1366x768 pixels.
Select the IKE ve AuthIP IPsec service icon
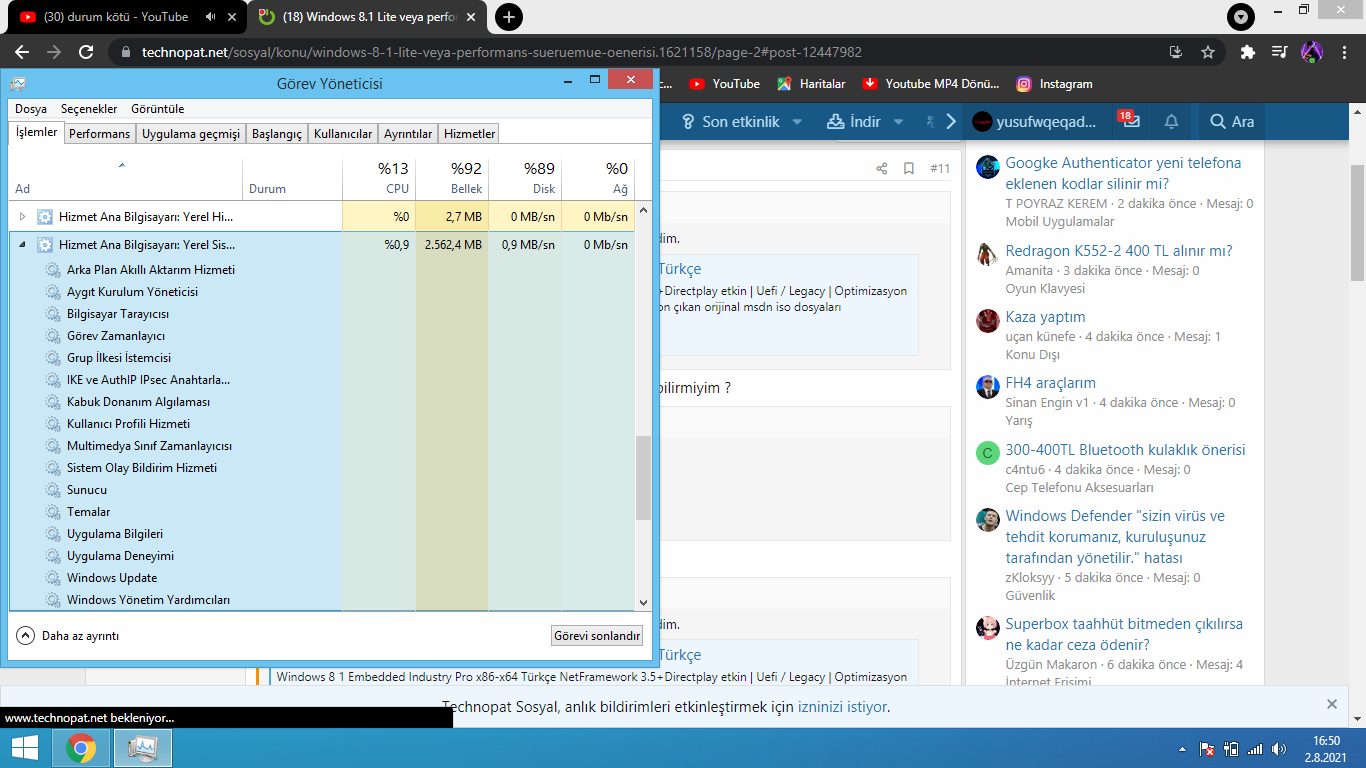click(53, 380)
